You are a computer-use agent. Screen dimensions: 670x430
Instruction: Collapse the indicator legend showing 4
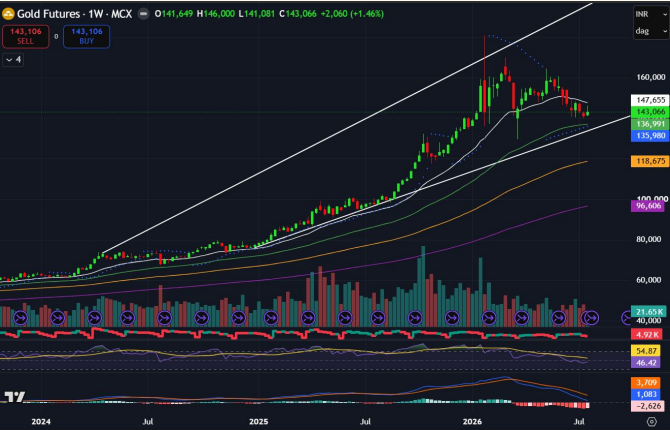[x=13, y=60]
